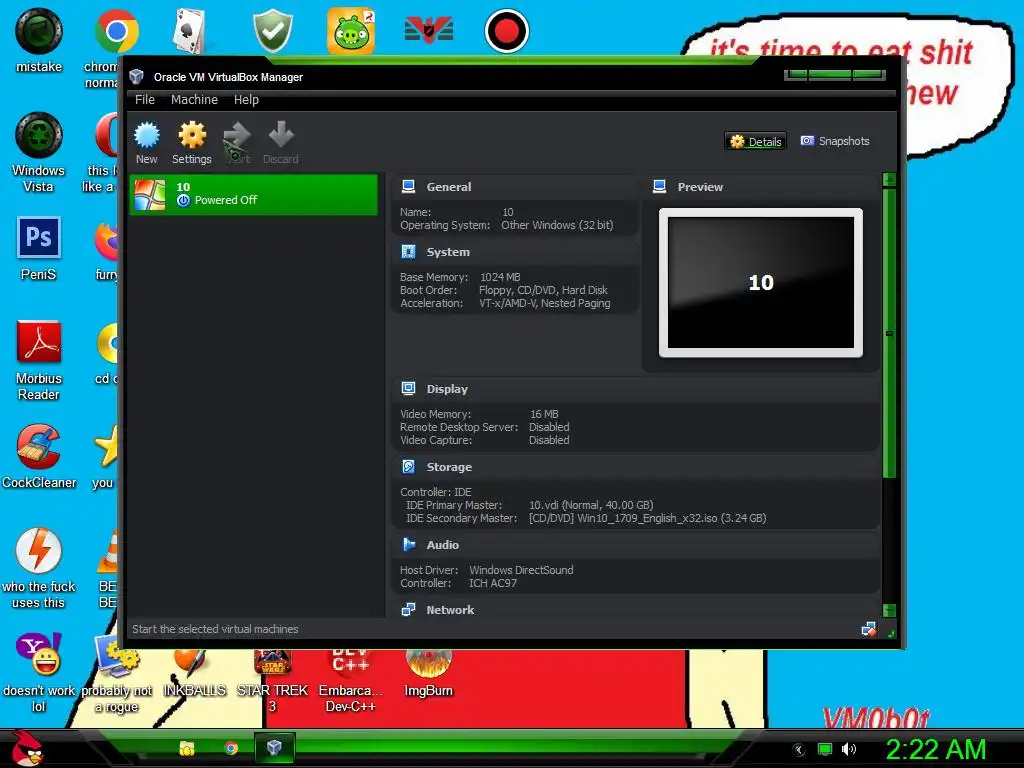
Task: Open the Machine menu
Action: pos(194,99)
